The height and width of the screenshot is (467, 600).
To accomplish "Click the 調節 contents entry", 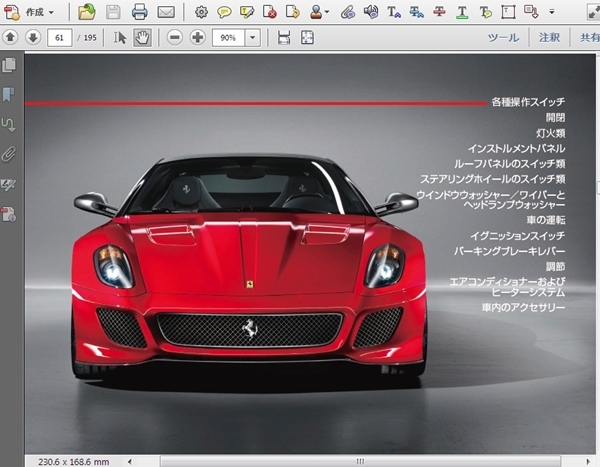I will point(555,266).
